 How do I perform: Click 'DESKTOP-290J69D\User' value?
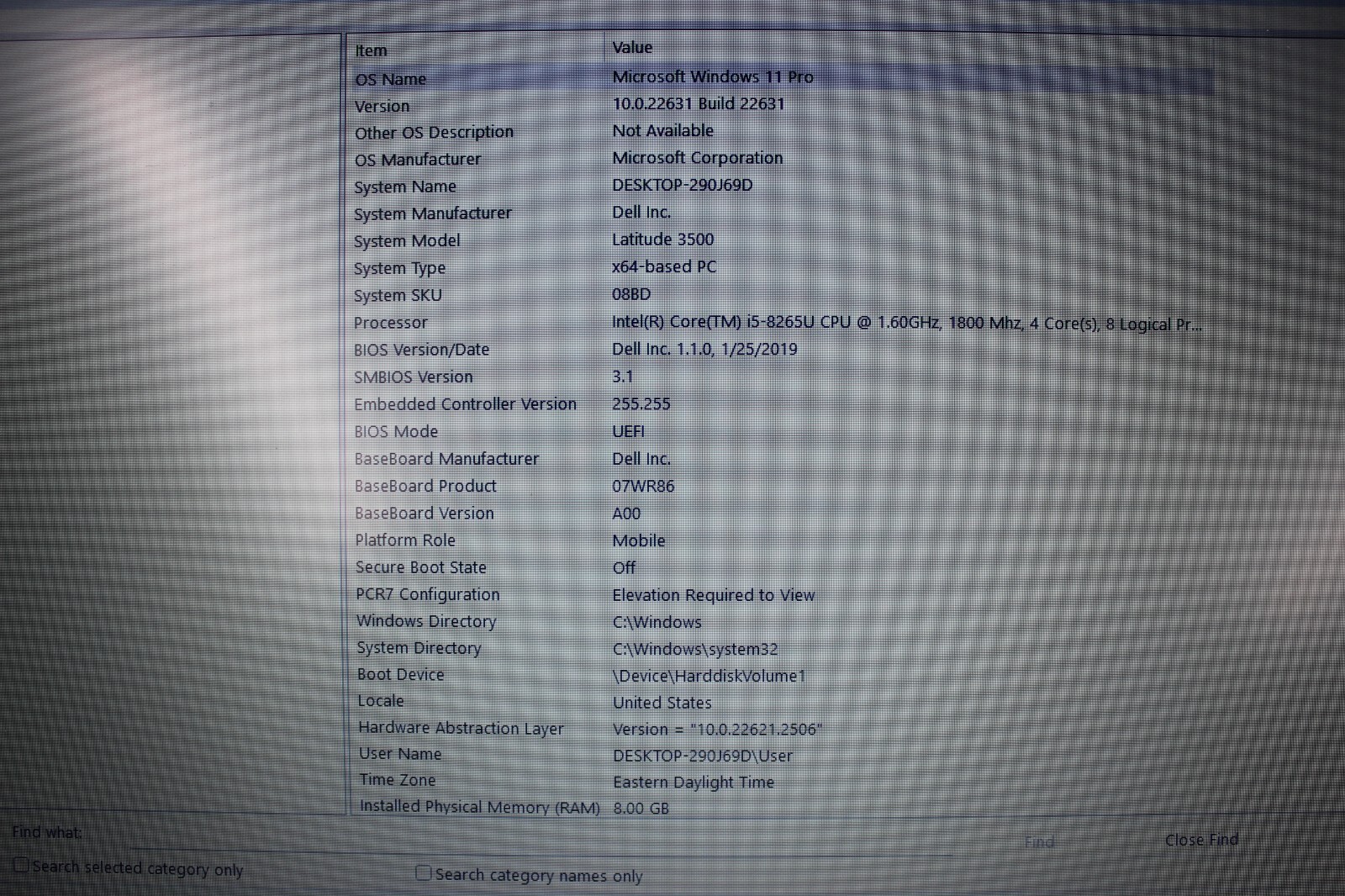[x=703, y=756]
